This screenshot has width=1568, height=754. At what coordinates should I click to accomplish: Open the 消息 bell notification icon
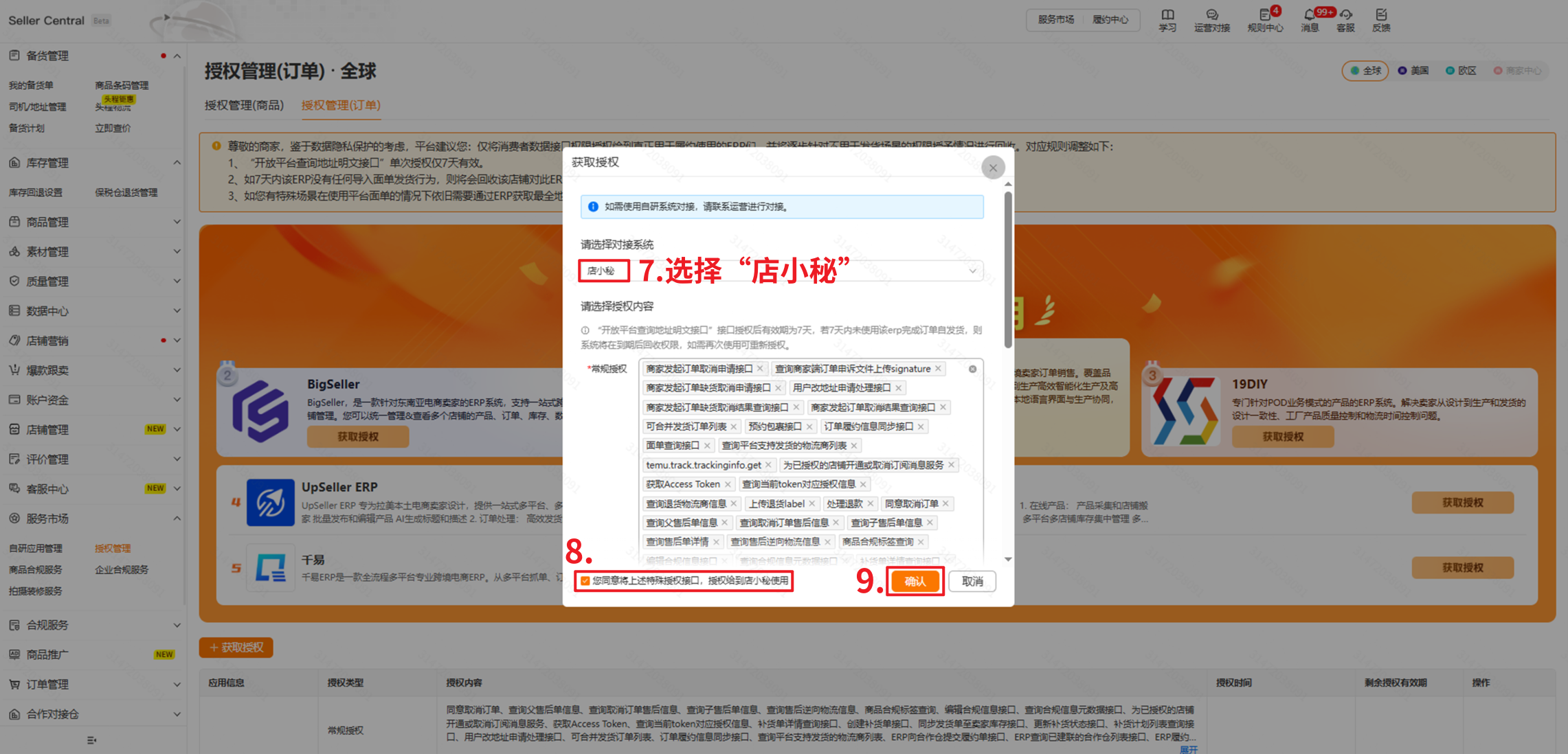[1309, 15]
